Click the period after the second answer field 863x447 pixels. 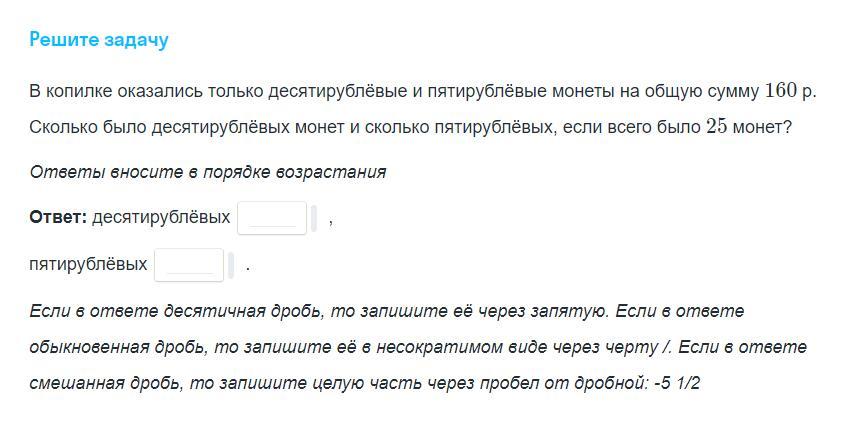pos(248,269)
